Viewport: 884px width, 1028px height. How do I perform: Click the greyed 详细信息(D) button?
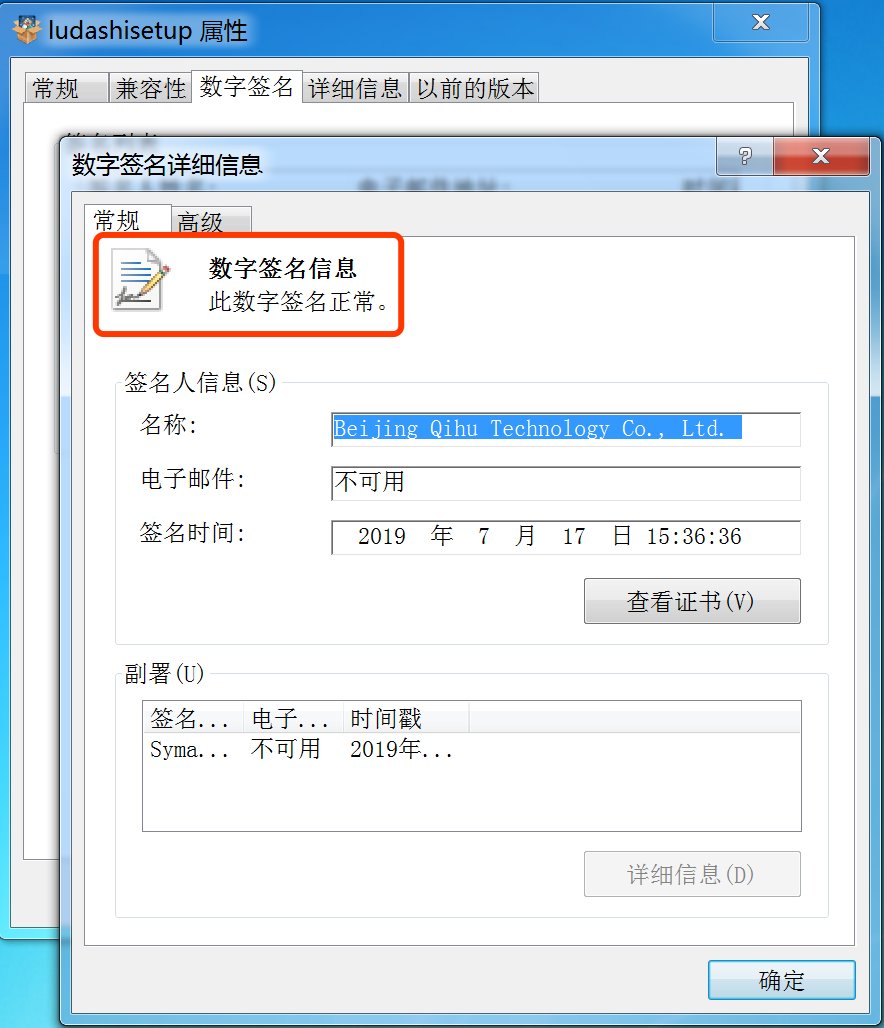click(692, 874)
